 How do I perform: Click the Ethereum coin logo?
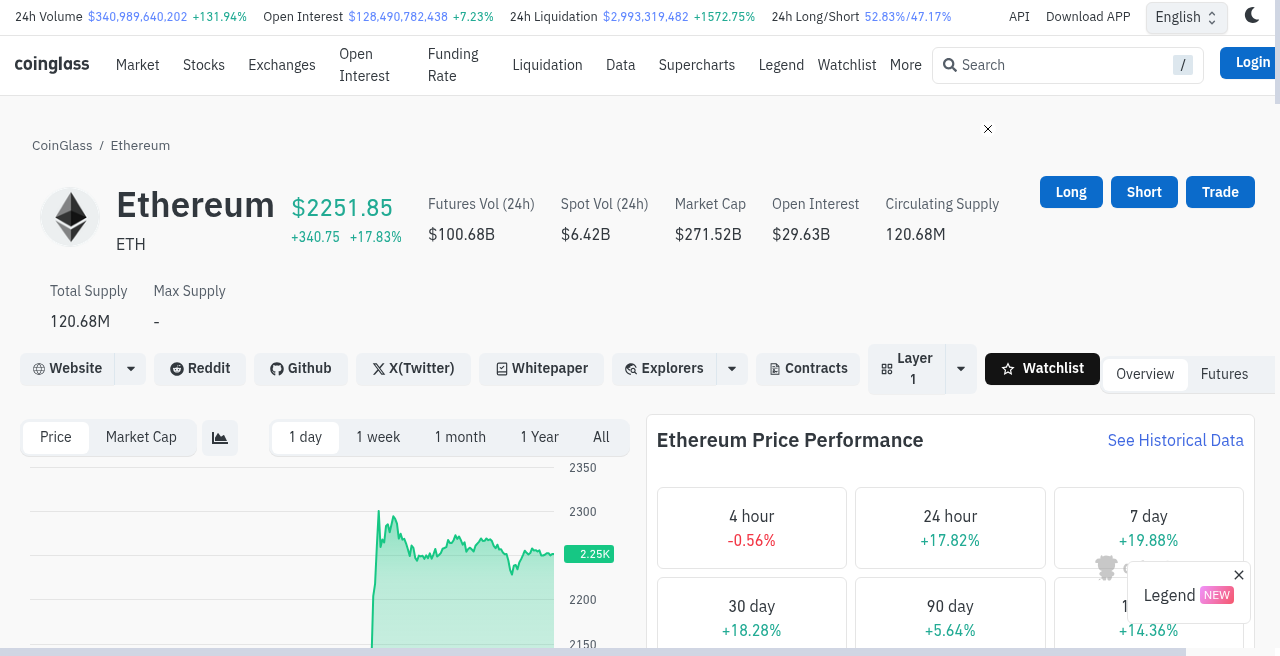click(70, 217)
